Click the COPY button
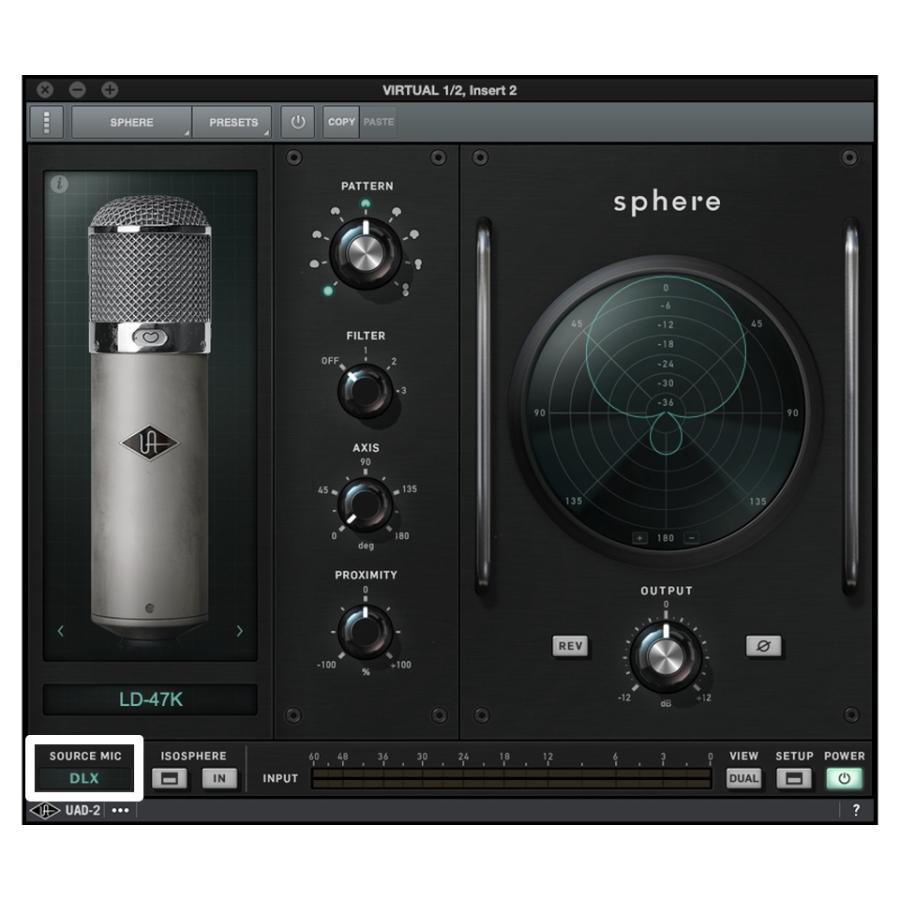 pyautogui.click(x=341, y=122)
